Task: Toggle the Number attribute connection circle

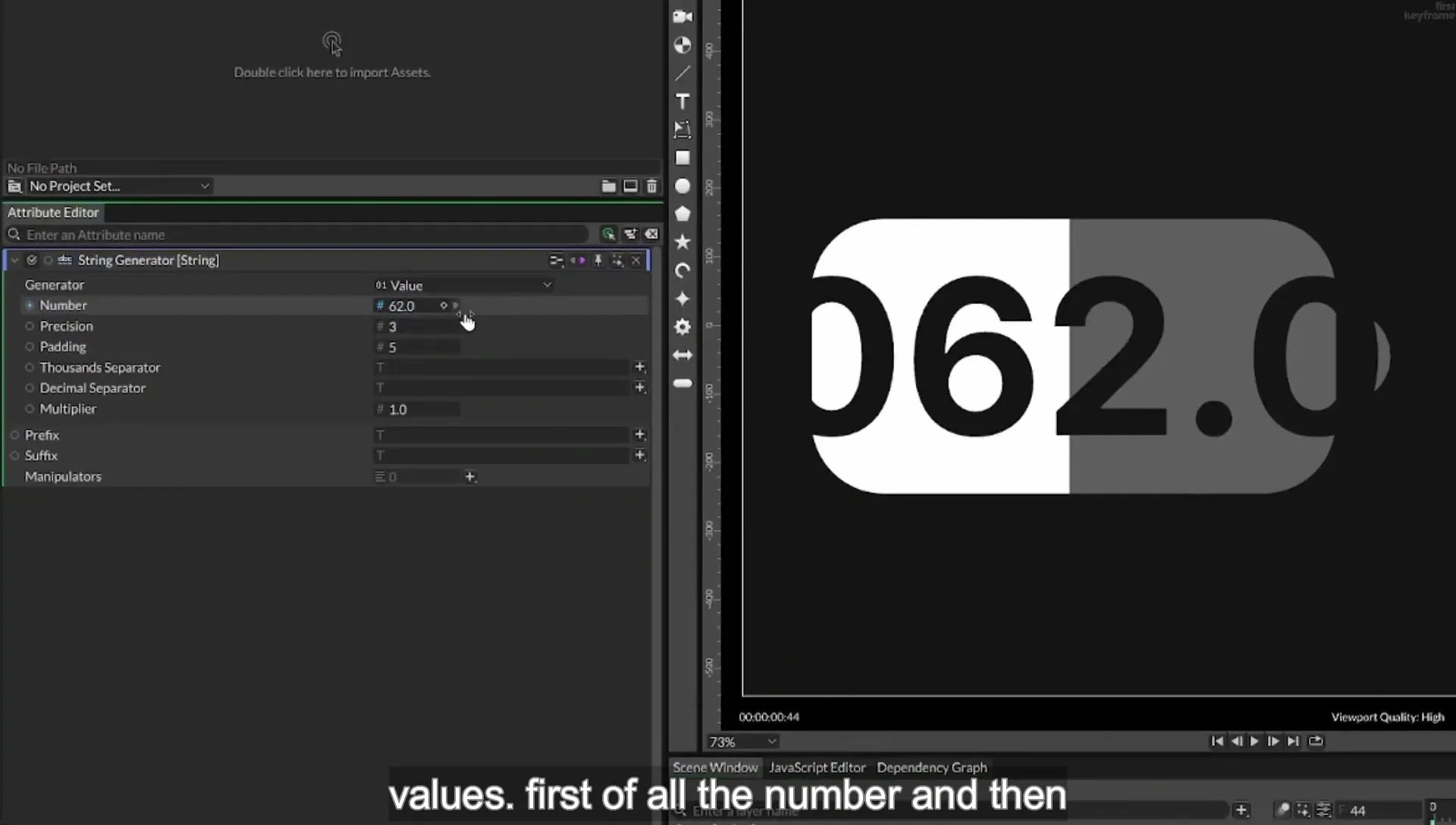Action: point(30,305)
